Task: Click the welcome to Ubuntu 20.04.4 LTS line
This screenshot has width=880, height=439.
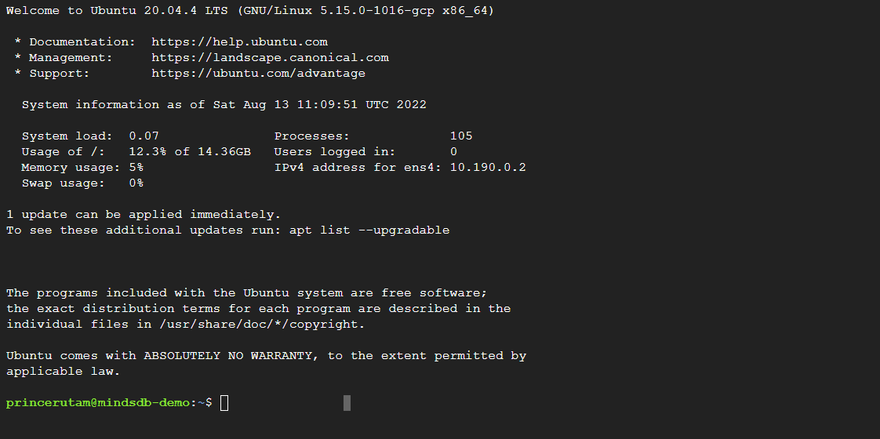Action: click(x=250, y=10)
